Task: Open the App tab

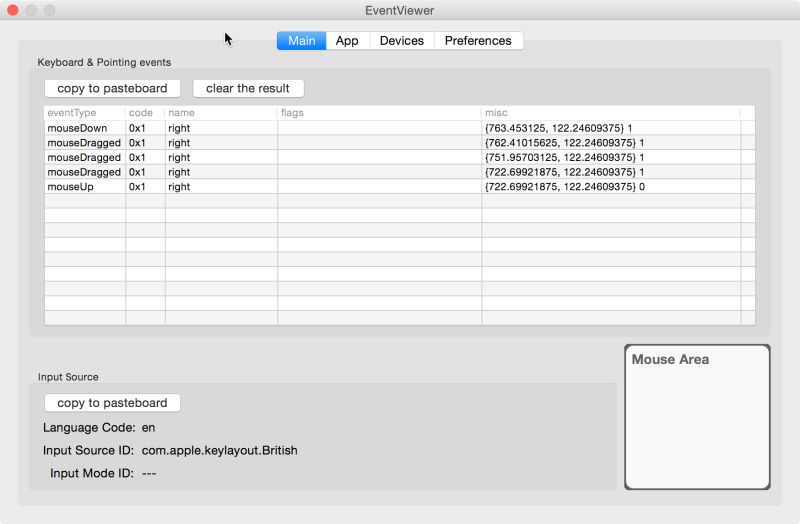Action: pos(347,41)
